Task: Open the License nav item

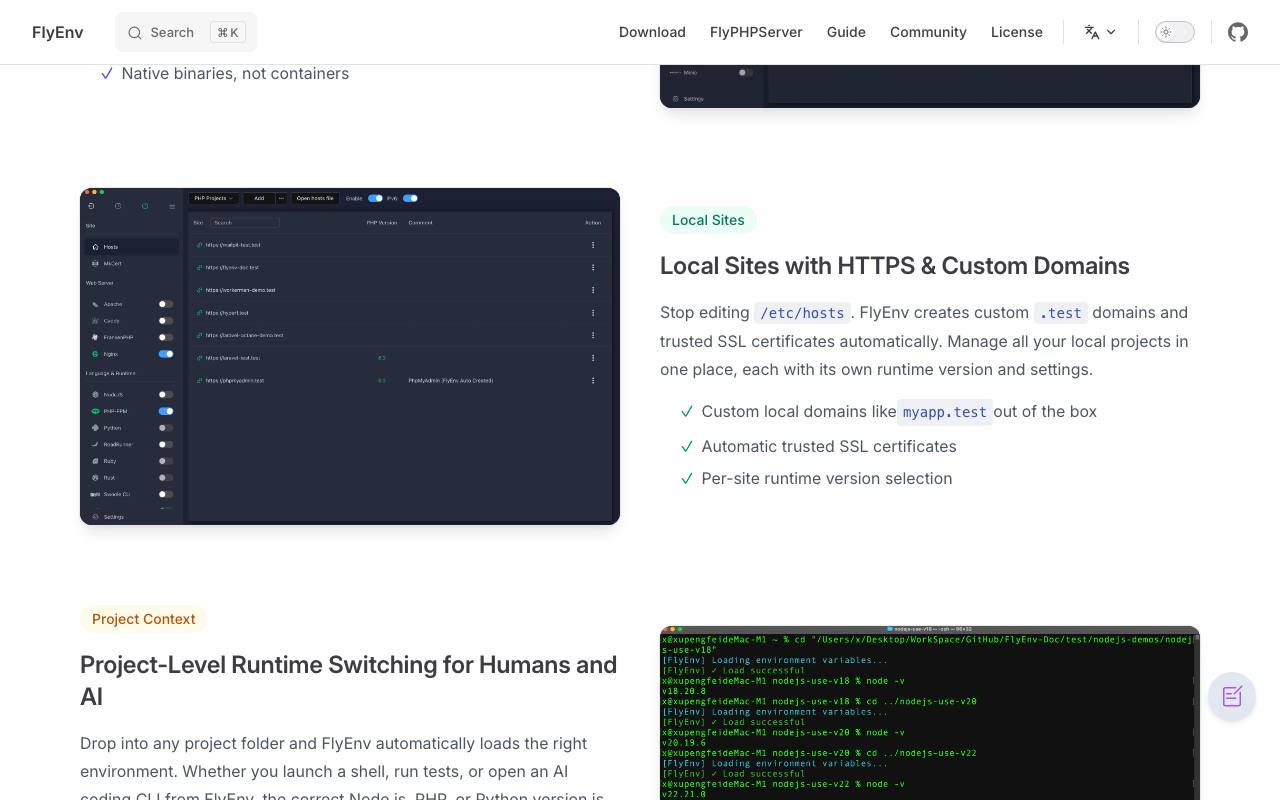Action: point(1017,32)
